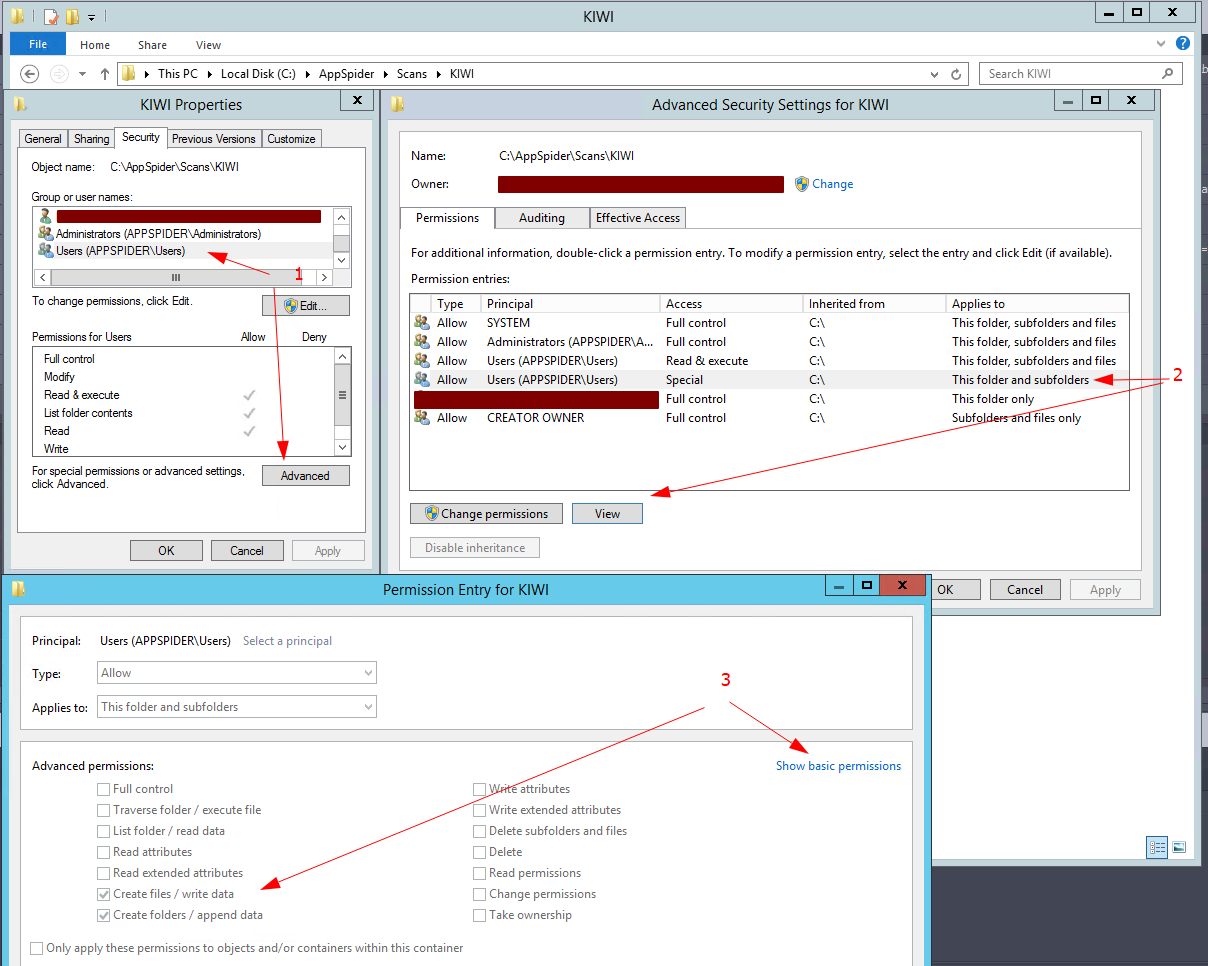Toggle the Write attributes checkbox
1208x966 pixels.
pyautogui.click(x=480, y=789)
